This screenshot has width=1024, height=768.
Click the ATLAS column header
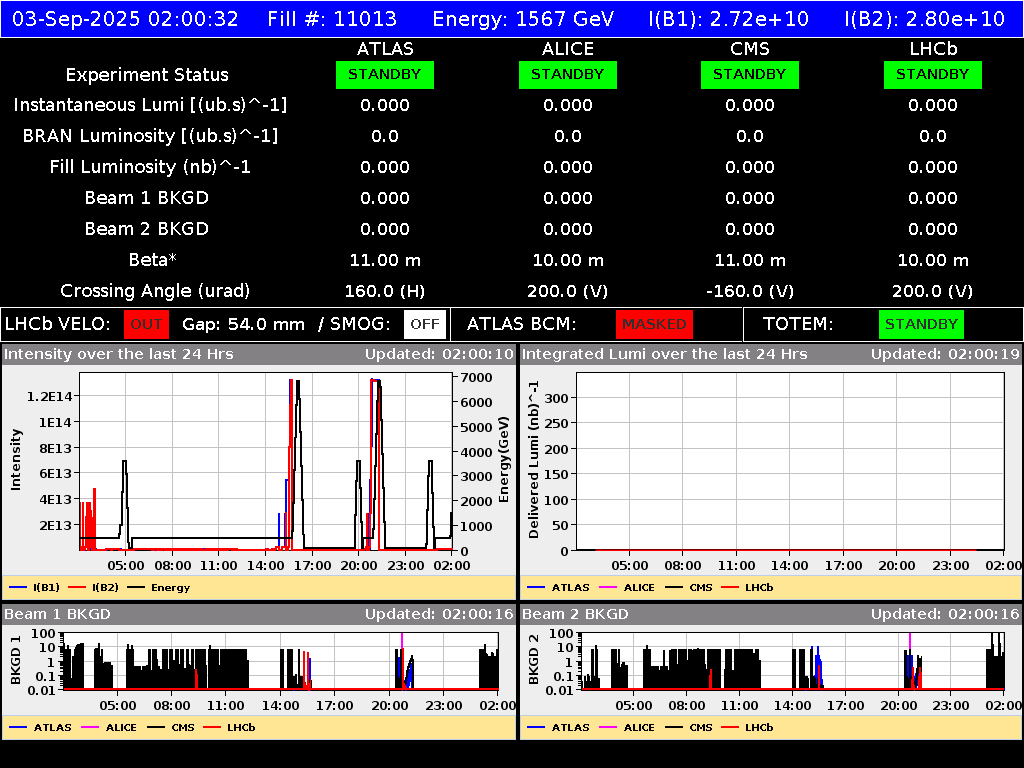click(385, 49)
